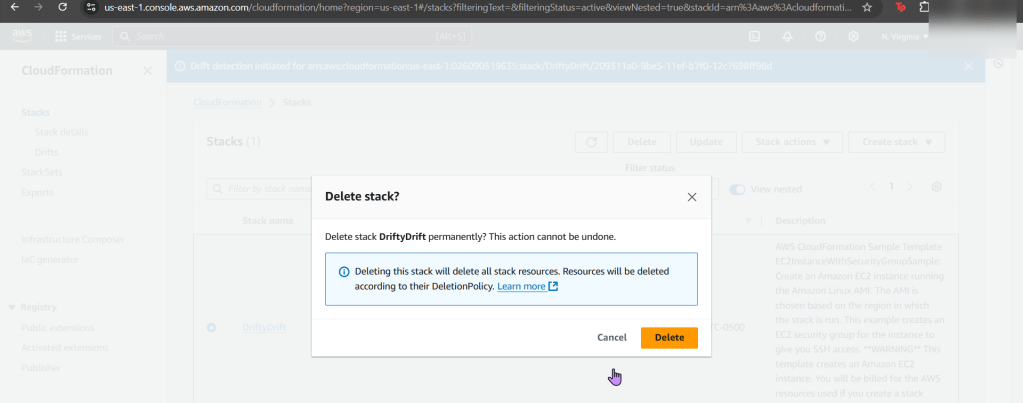This screenshot has width=1023, height=403.
Task: Refresh the stacks list
Action: click(x=591, y=142)
